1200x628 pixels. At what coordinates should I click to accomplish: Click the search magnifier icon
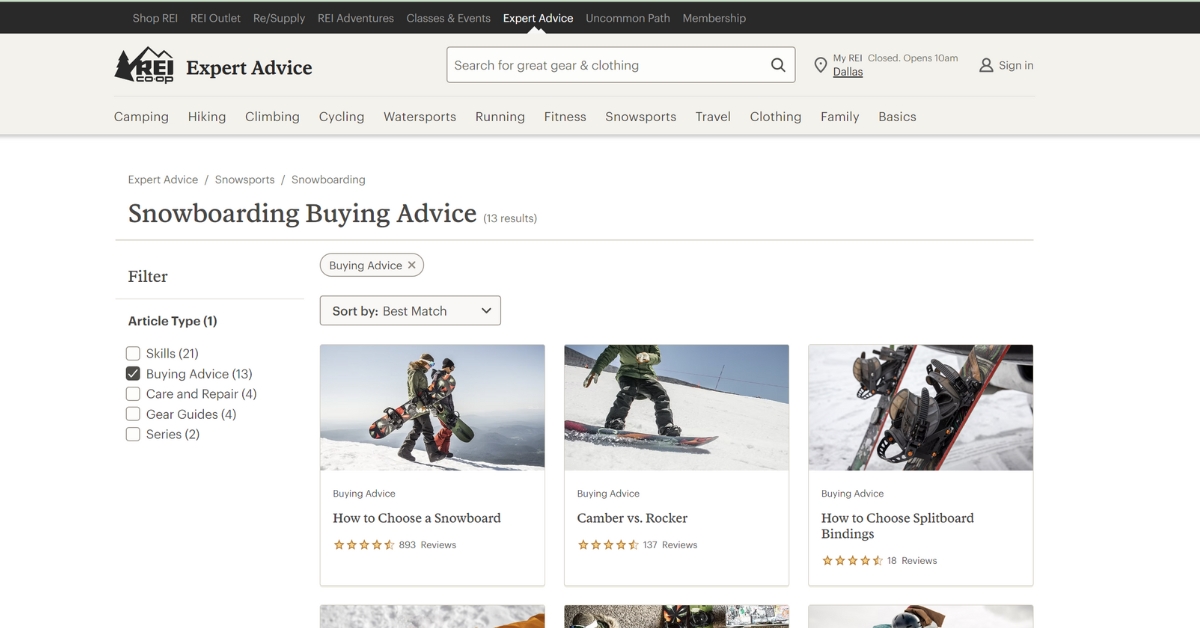[778, 65]
